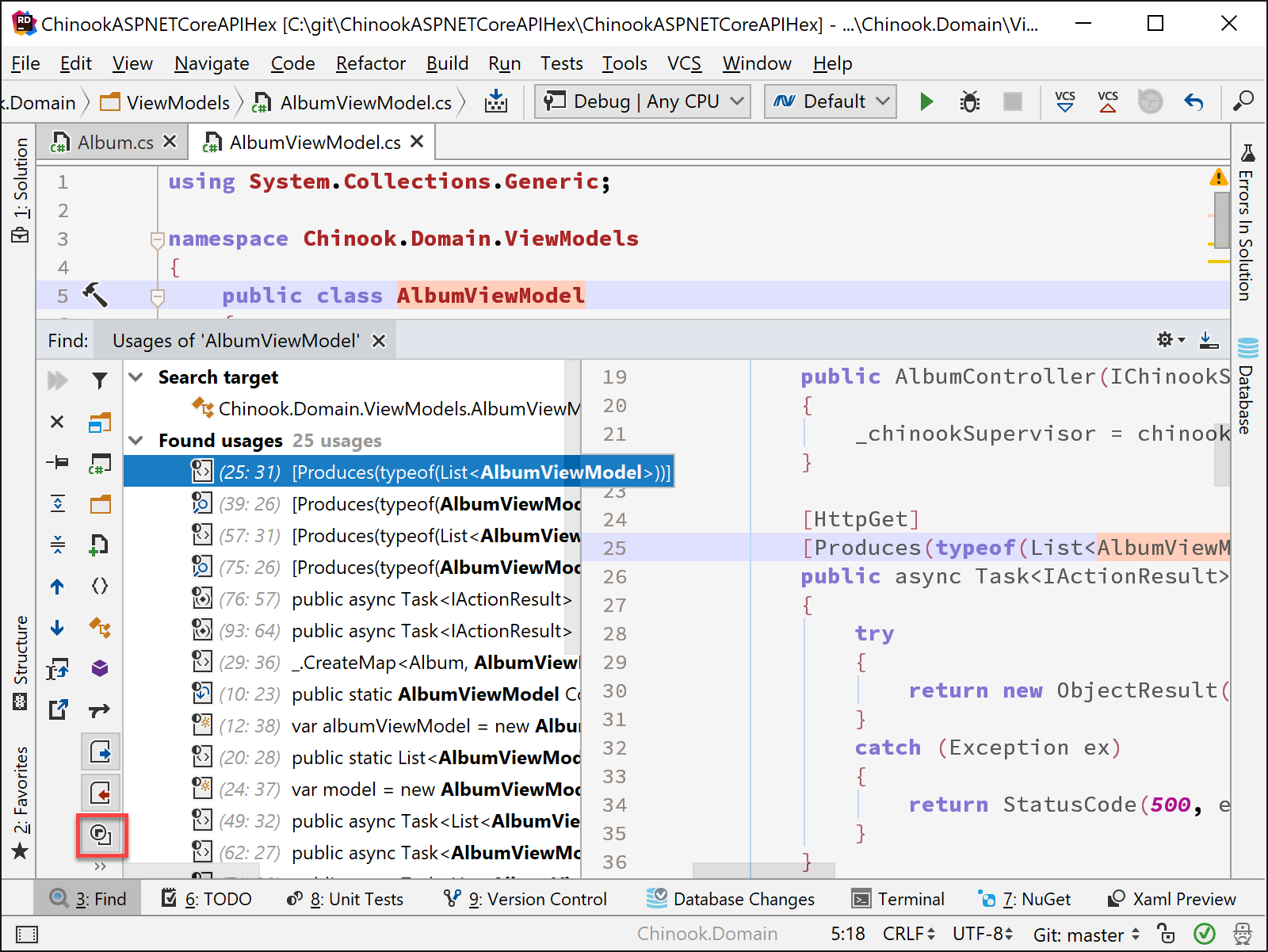Image resolution: width=1268 pixels, height=952 pixels.
Task: Open the Terminal tool window
Action: pyautogui.click(x=898, y=899)
